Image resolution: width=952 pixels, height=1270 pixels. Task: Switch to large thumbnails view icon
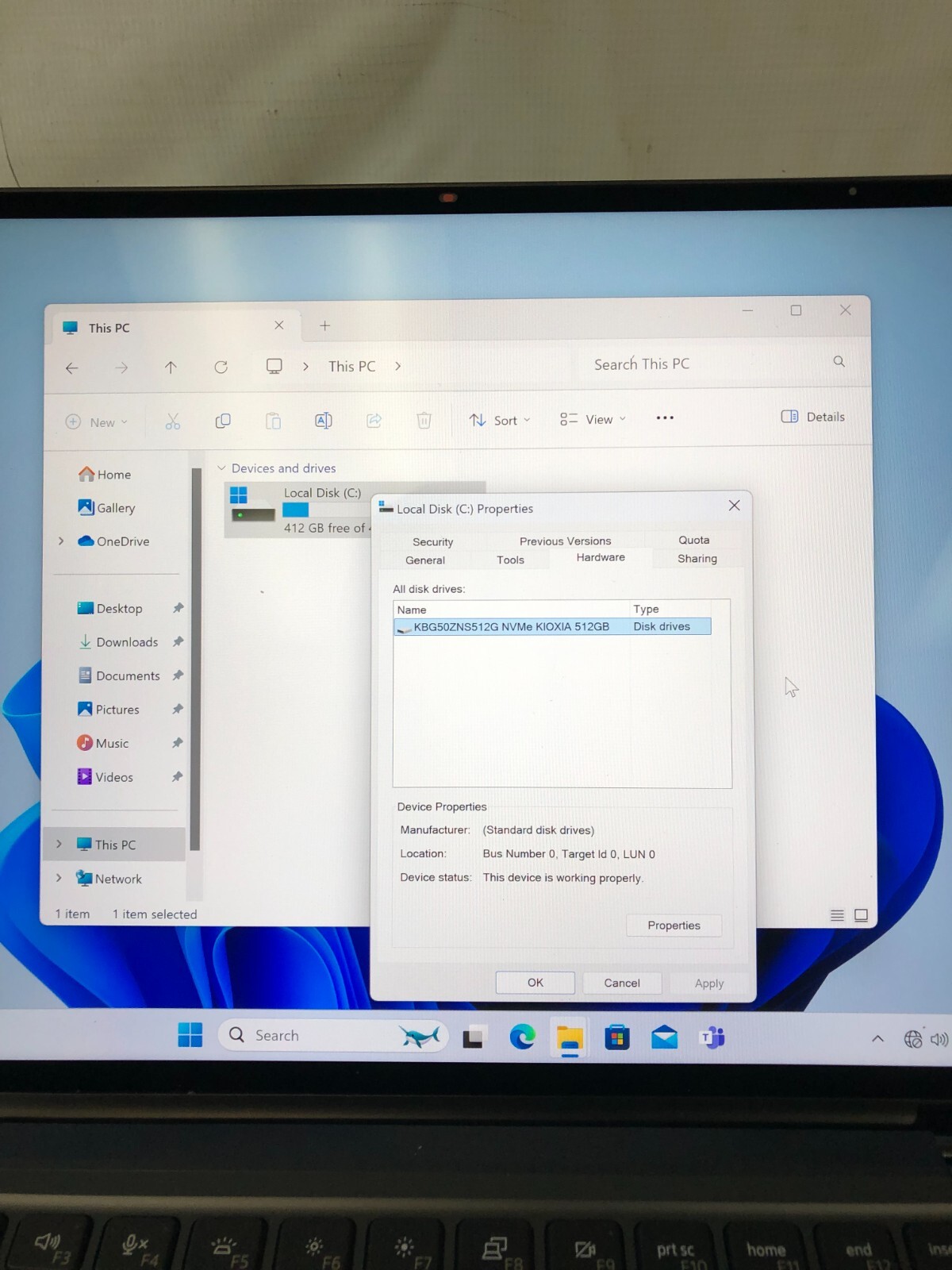(x=861, y=915)
